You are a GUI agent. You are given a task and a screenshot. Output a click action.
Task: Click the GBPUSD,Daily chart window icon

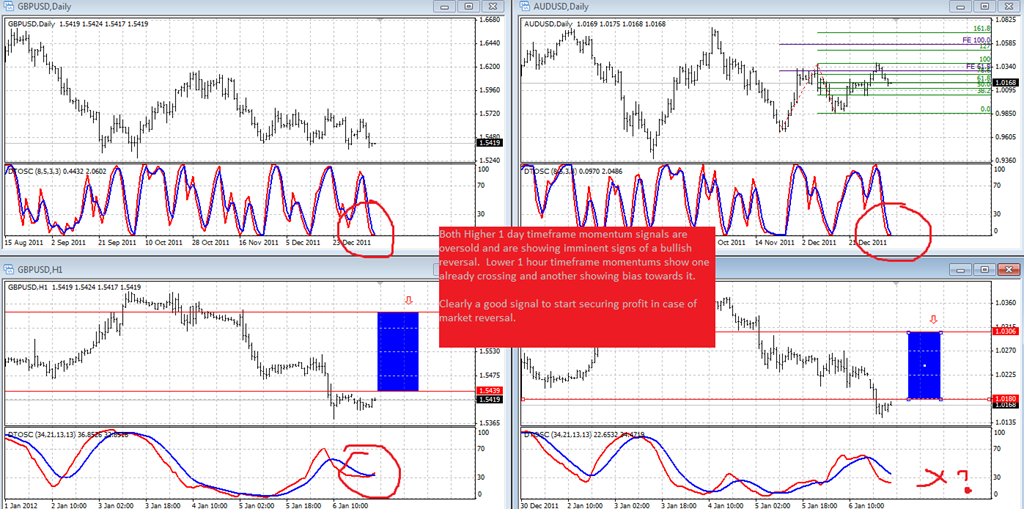[x=10, y=7]
